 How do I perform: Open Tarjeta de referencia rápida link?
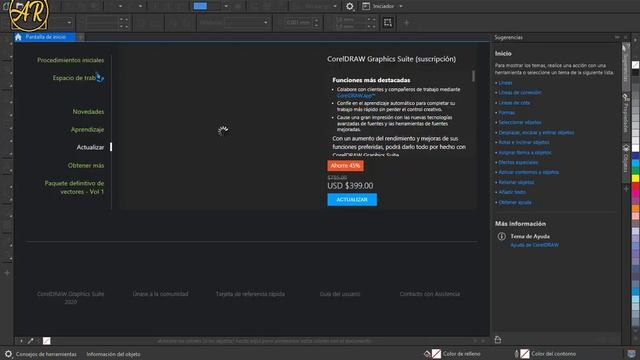[x=250, y=294]
